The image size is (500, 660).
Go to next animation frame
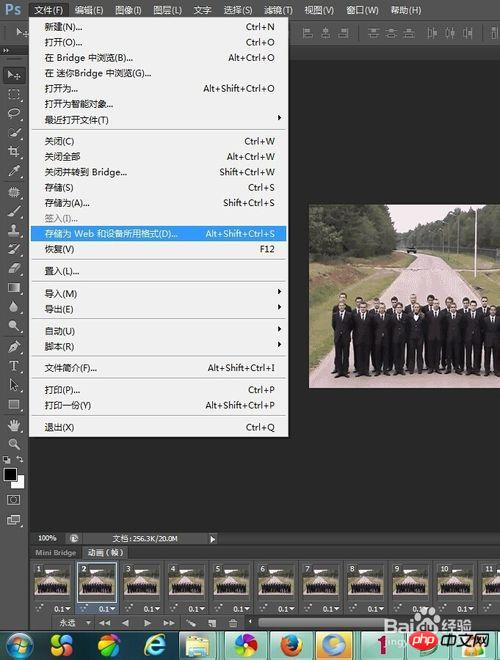[x=169, y=623]
